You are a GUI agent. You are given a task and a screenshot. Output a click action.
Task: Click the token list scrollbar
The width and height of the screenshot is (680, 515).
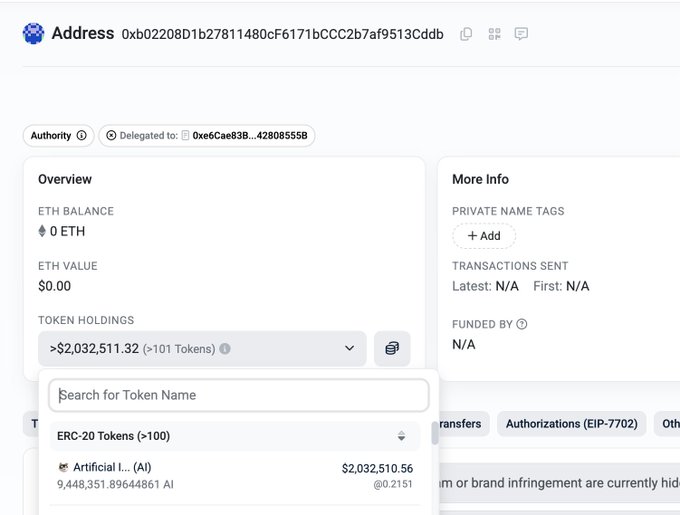click(x=435, y=434)
